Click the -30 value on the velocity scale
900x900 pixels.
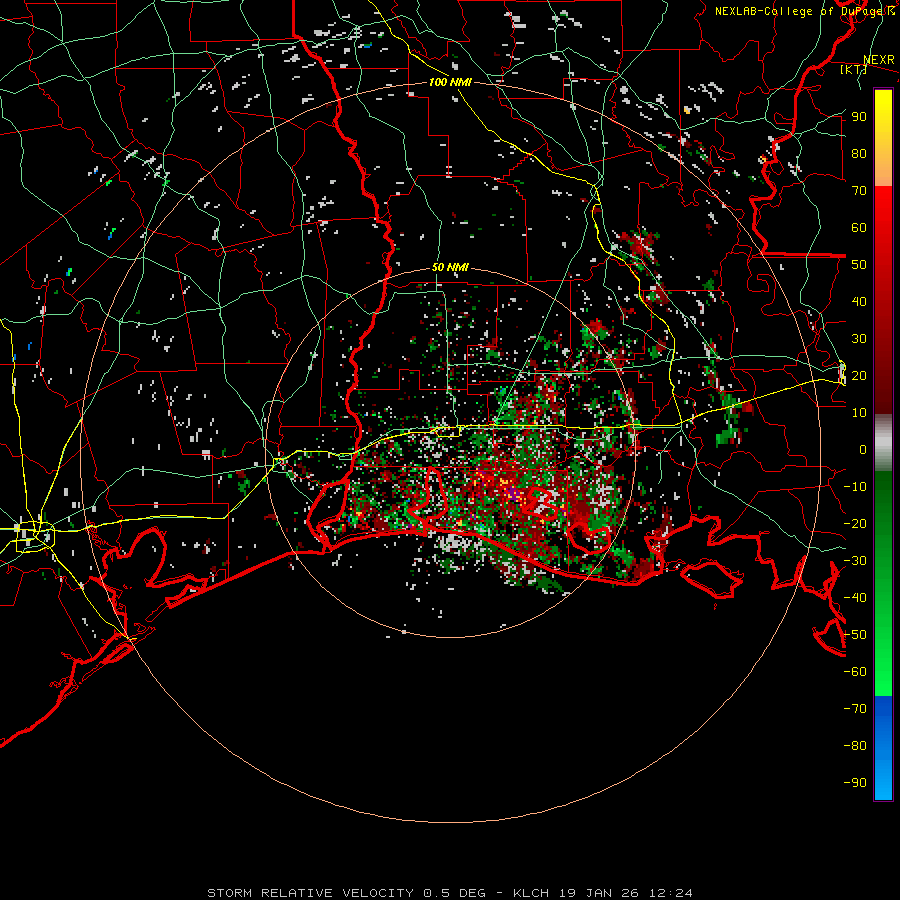coord(855,561)
